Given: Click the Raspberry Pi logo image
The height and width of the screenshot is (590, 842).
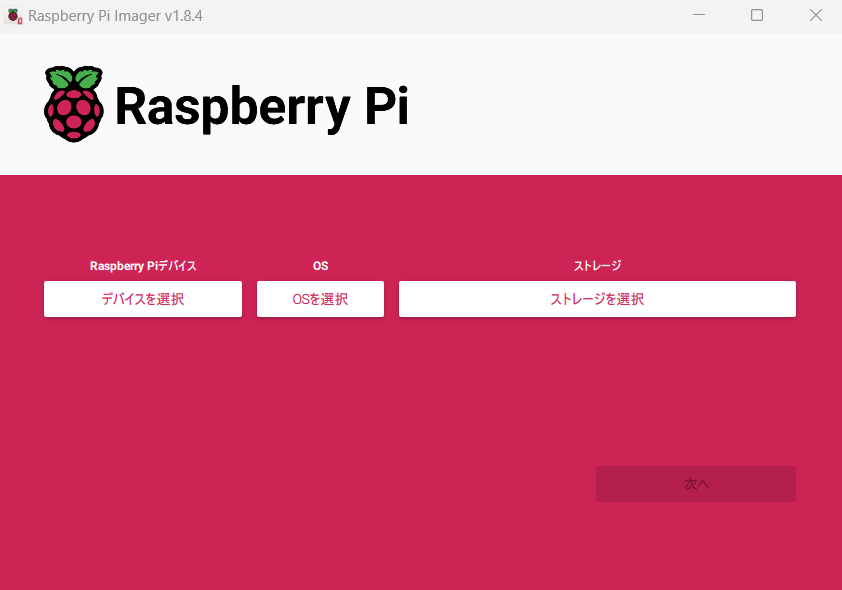Looking at the screenshot, I should click(226, 105).
